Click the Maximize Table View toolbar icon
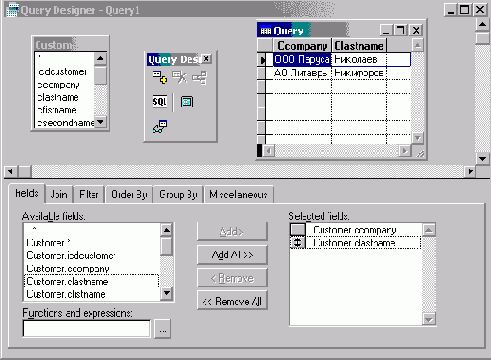Viewport: 491px width, 360px height. 187,102
